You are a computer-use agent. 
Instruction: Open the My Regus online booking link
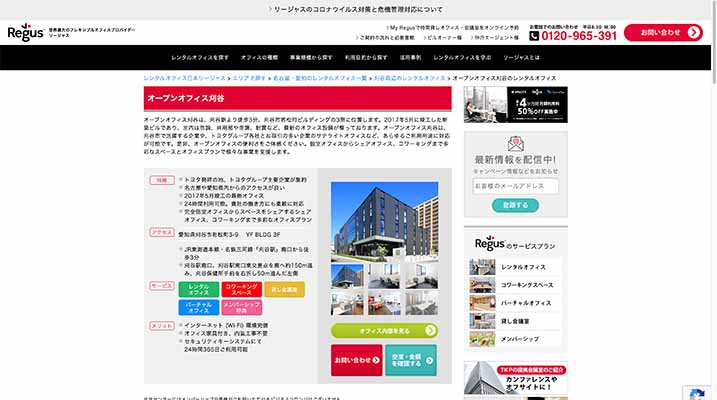(452, 28)
